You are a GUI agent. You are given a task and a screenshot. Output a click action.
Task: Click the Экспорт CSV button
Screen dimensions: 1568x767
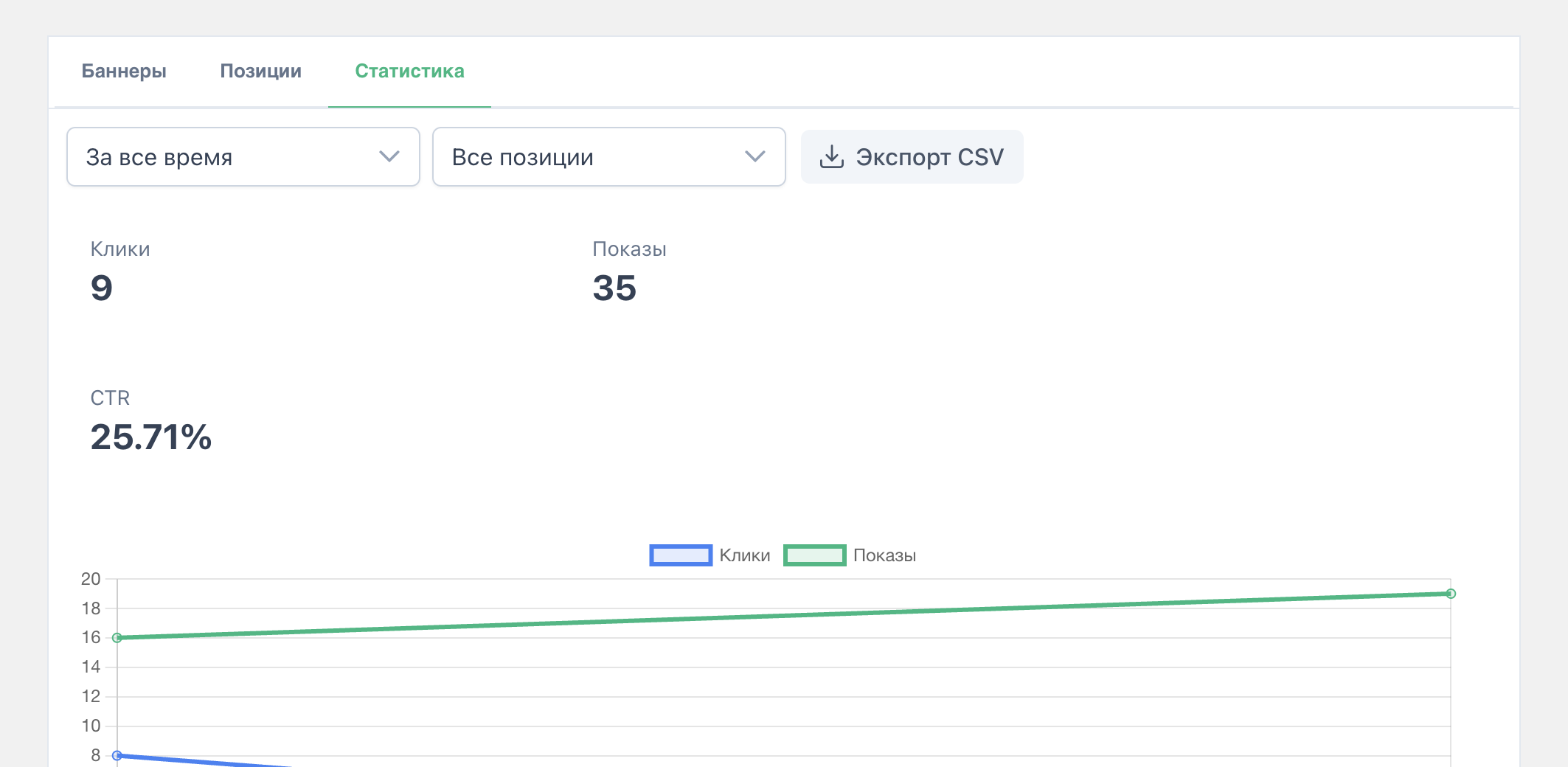[x=912, y=157]
